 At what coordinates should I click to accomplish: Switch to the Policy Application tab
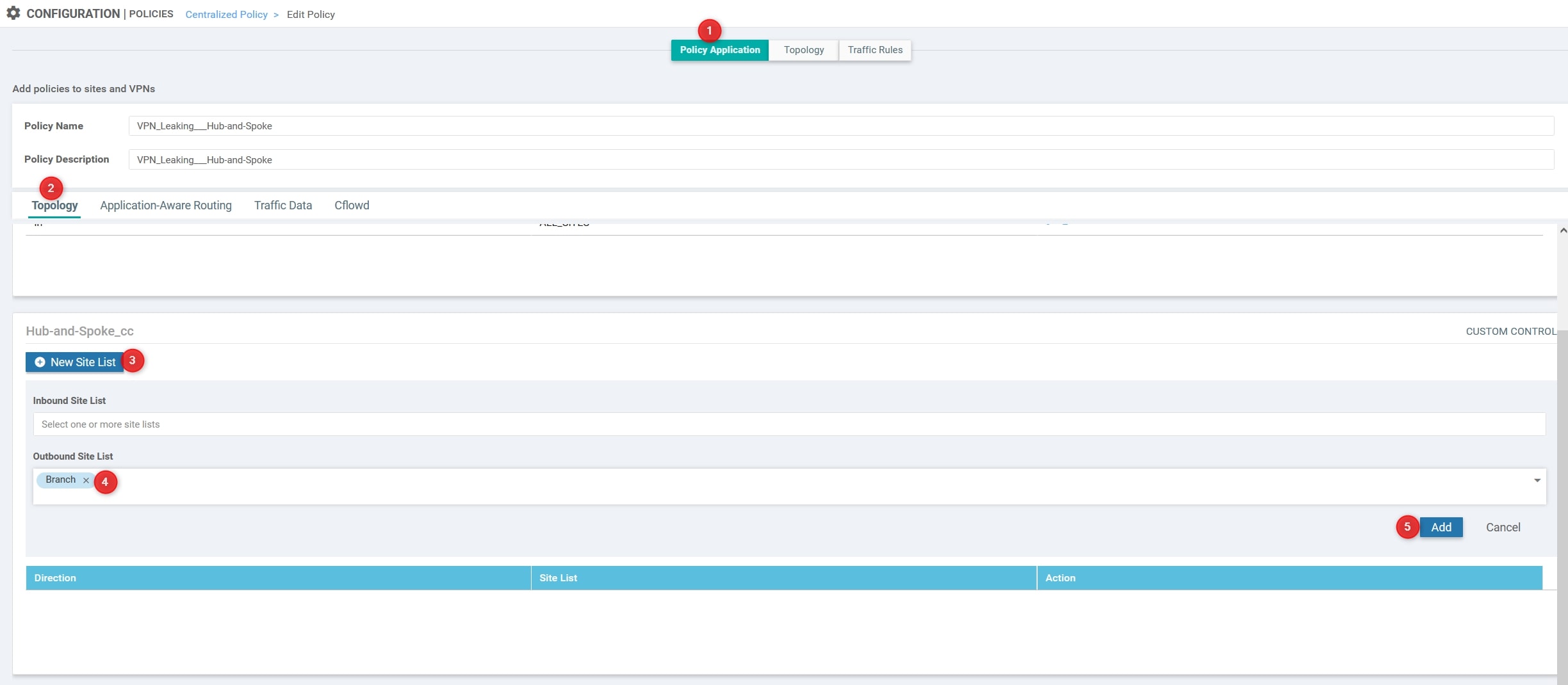pos(719,50)
